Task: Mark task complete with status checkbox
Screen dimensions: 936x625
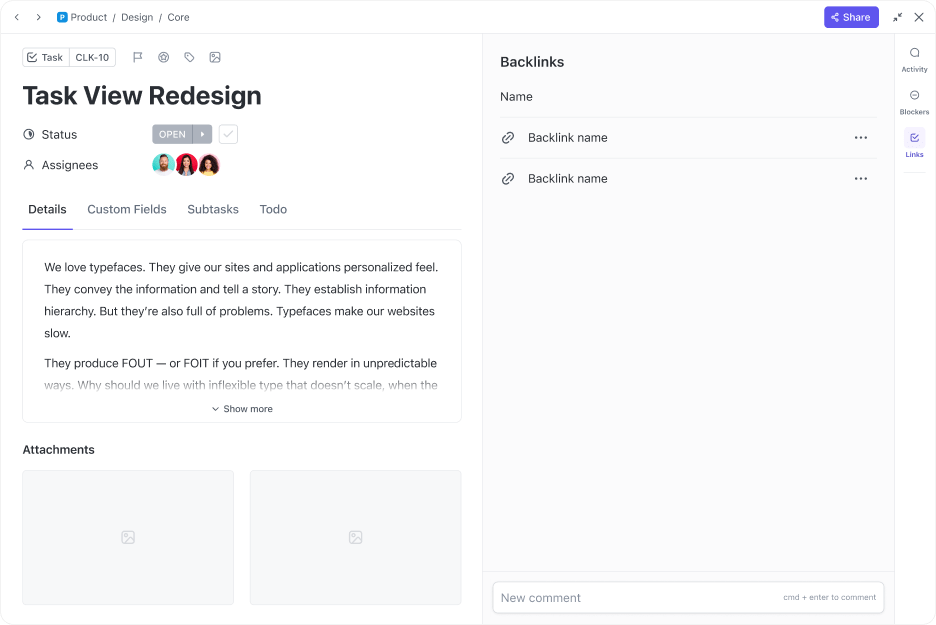Action: click(228, 134)
